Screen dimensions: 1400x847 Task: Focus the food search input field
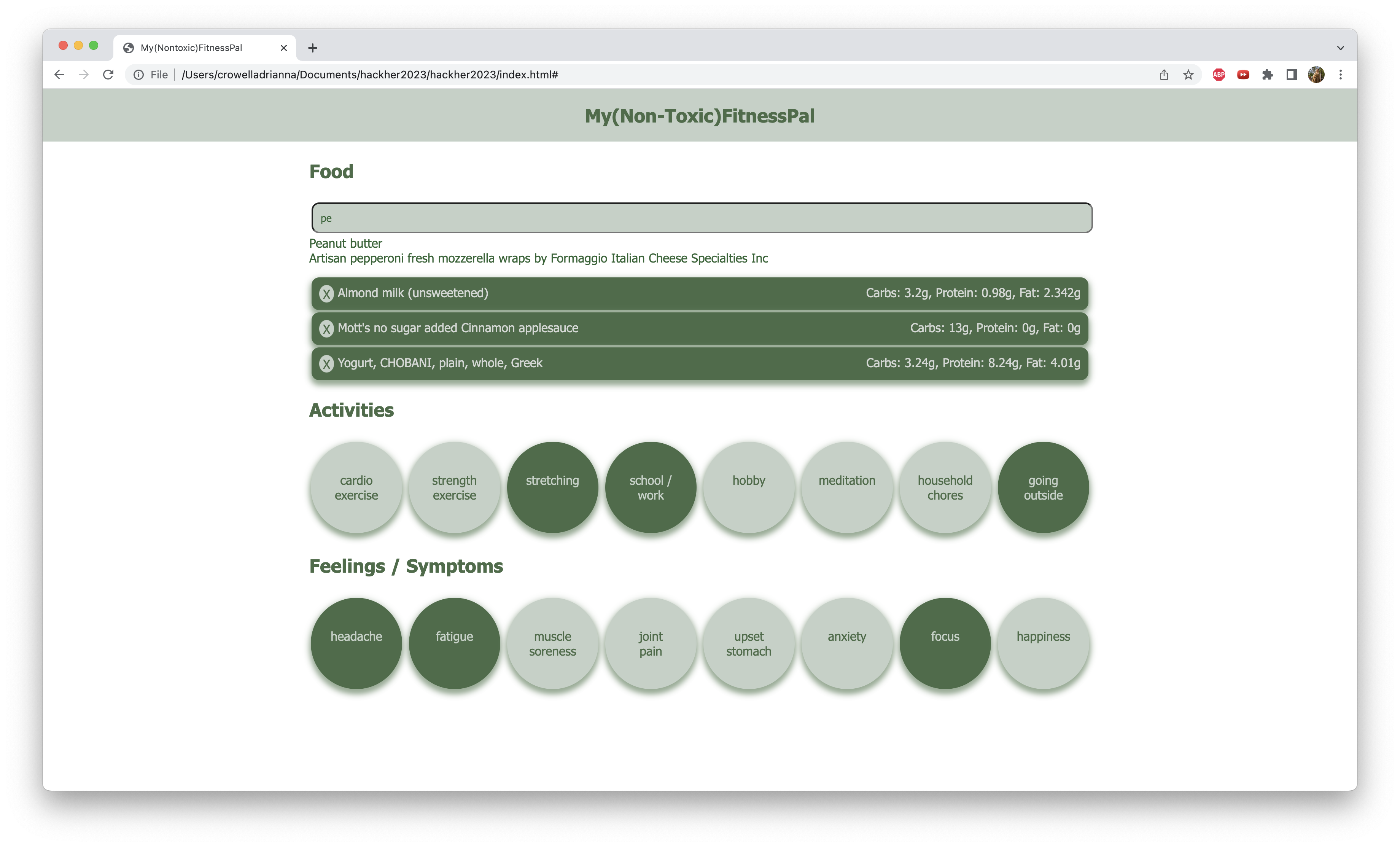tap(701, 218)
